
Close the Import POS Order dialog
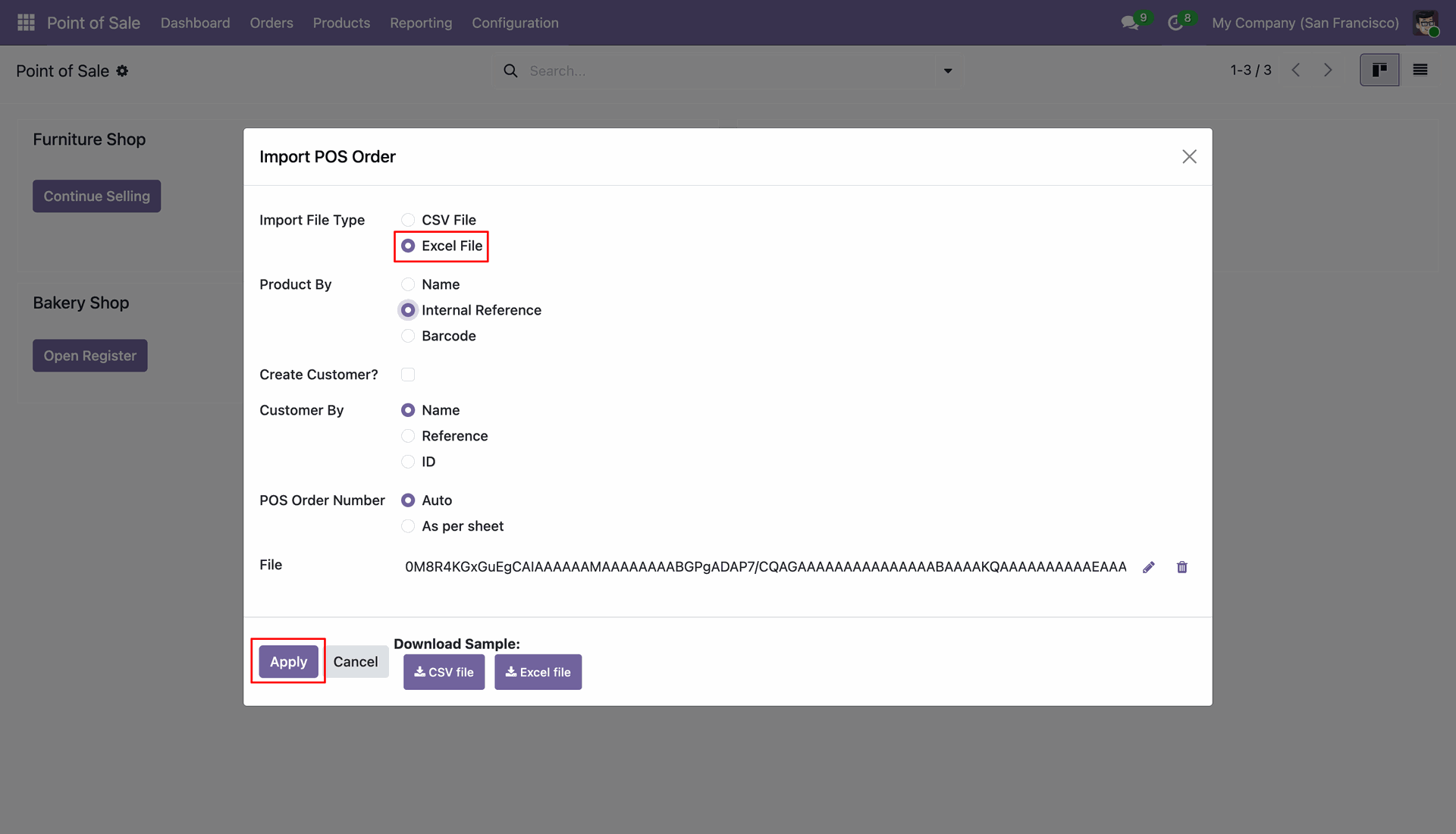pyautogui.click(x=1189, y=156)
